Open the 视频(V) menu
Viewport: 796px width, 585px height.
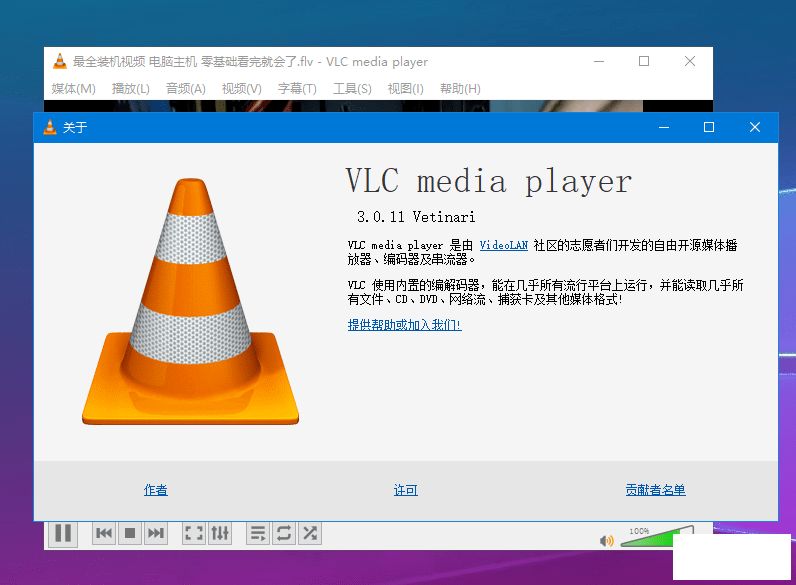pos(241,89)
